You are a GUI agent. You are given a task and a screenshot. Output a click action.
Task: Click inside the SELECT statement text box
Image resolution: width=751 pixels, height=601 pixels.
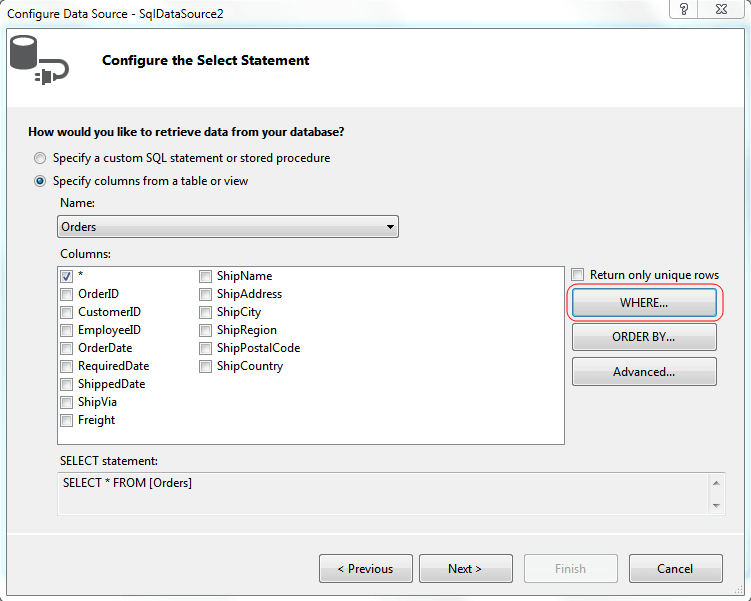(x=380, y=493)
